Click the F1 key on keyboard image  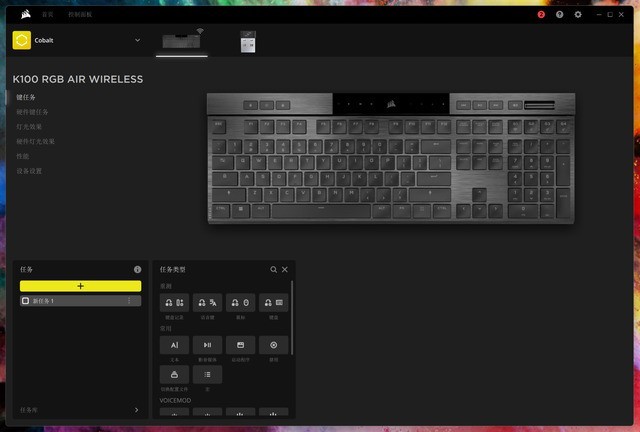(x=251, y=127)
